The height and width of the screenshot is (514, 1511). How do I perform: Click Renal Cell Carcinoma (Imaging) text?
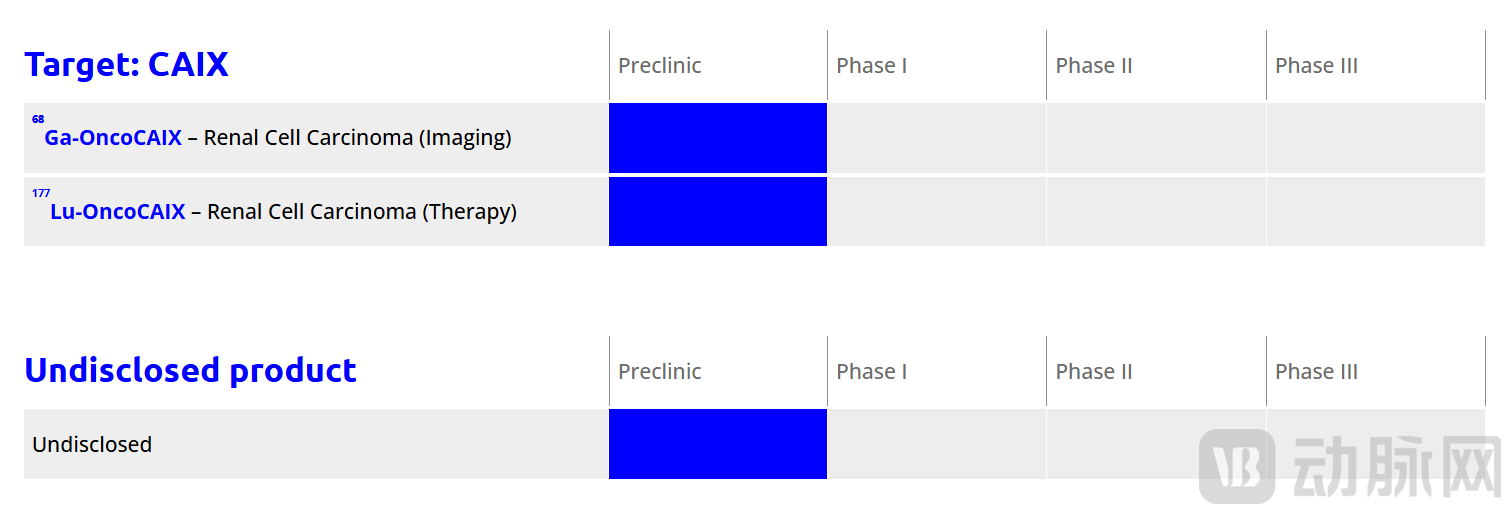pyautogui.click(x=358, y=138)
